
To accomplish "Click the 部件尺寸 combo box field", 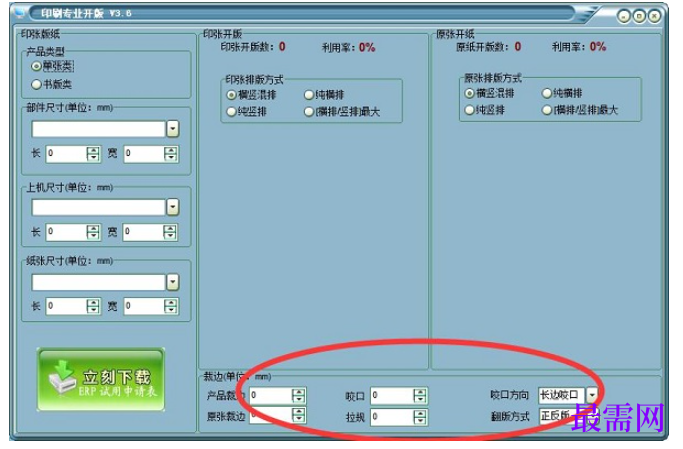I will point(99,129).
